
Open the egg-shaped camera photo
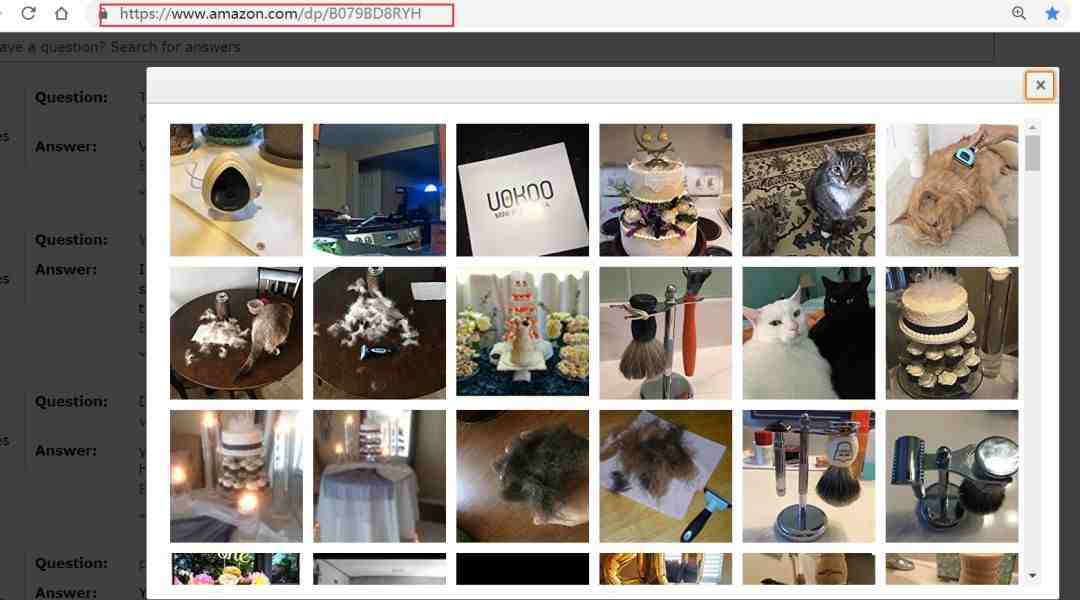(x=236, y=190)
